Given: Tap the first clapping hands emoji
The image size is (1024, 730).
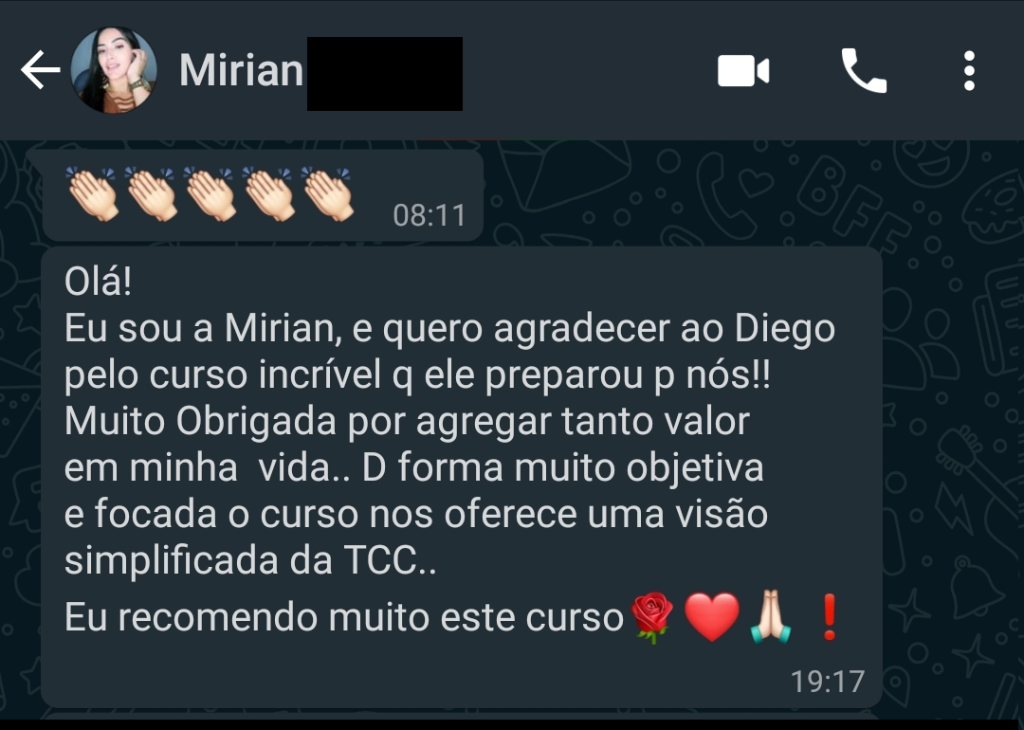Looking at the screenshot, I should [92, 194].
